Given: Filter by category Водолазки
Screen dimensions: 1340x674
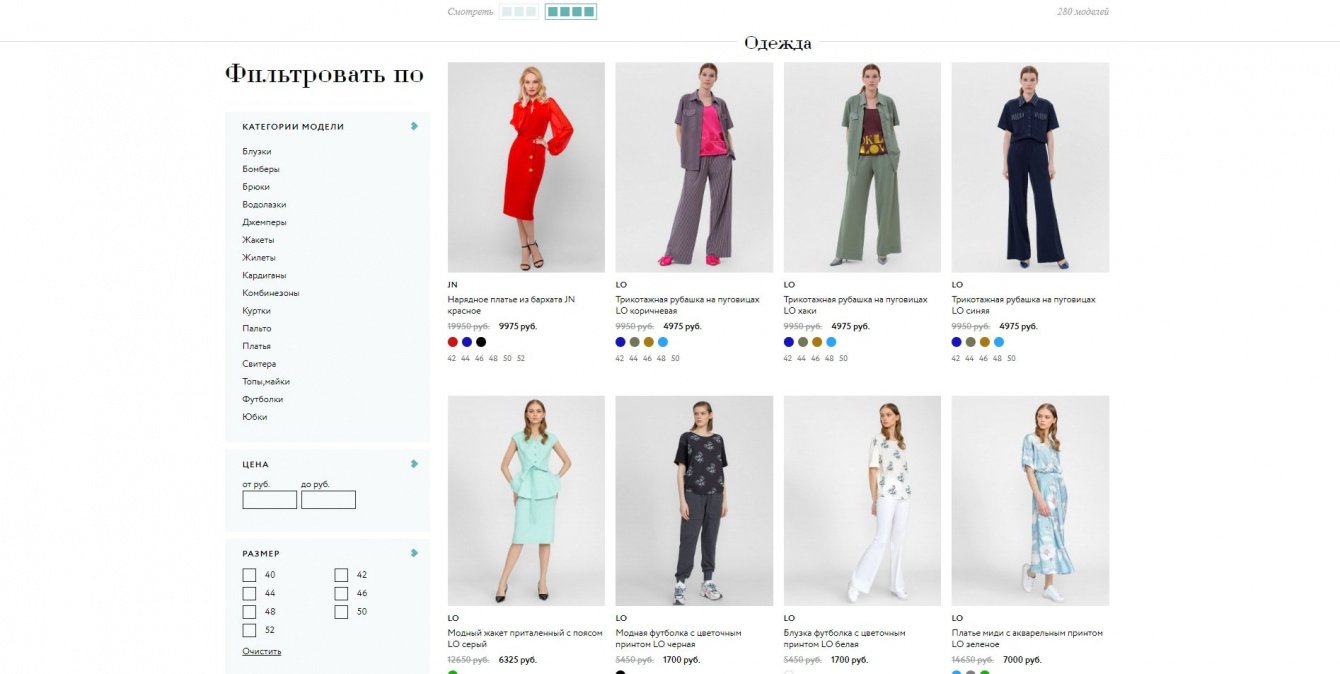Looking at the screenshot, I should point(264,204).
